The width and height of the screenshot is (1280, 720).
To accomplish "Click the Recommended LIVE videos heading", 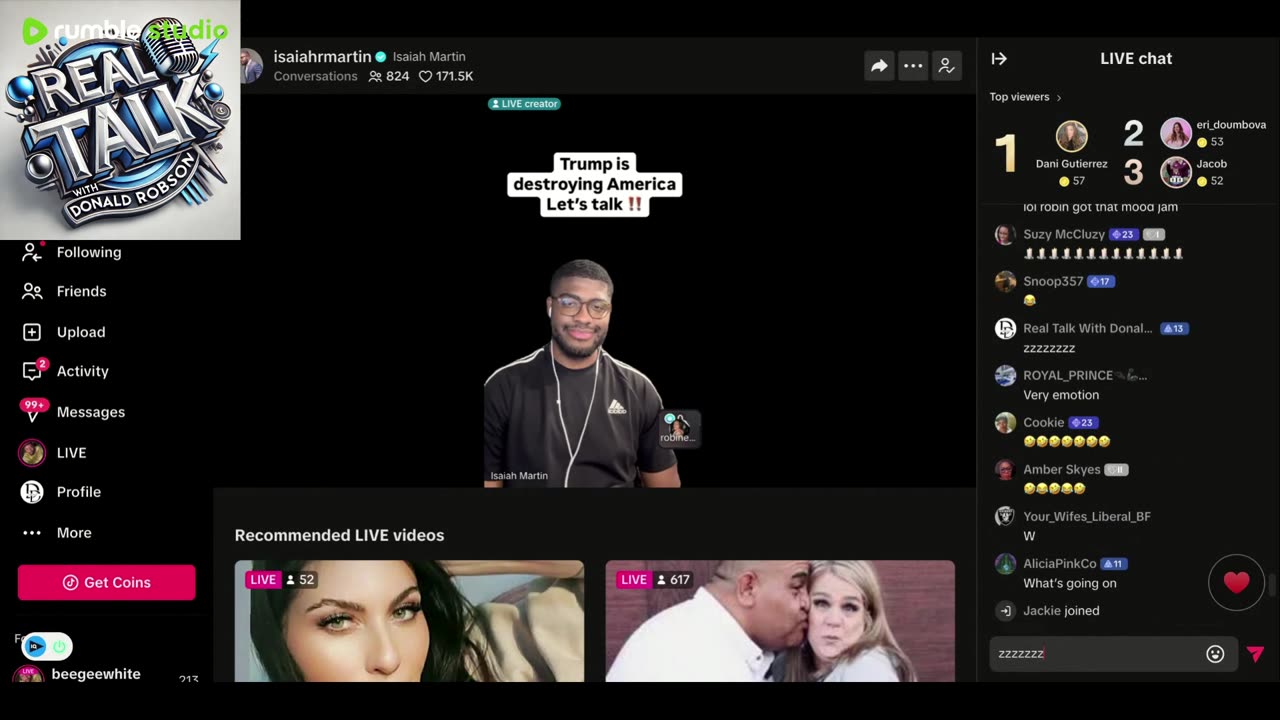I will pyautogui.click(x=339, y=536).
